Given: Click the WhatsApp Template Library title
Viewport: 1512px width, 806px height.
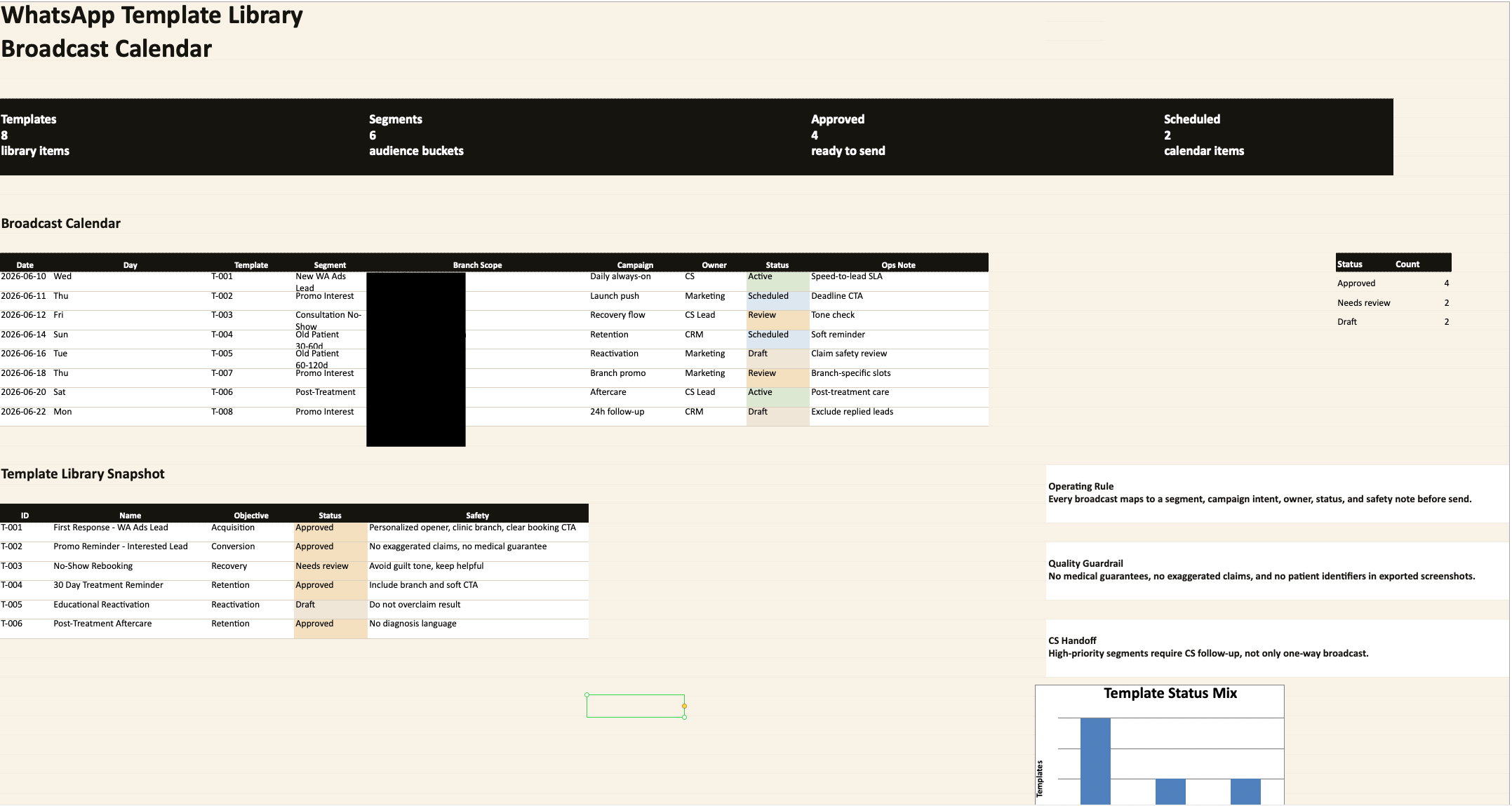Looking at the screenshot, I should (x=152, y=15).
